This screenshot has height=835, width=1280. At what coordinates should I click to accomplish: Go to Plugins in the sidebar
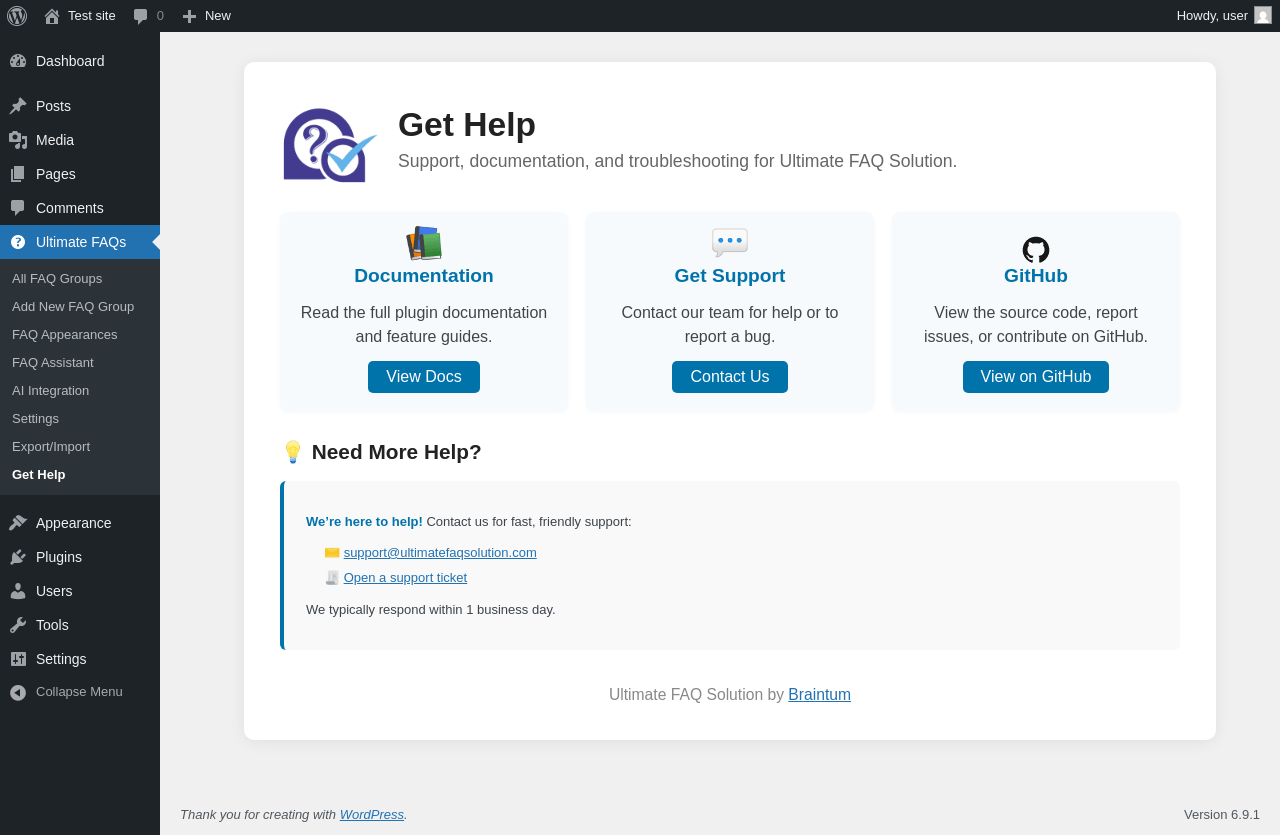click(x=80, y=557)
